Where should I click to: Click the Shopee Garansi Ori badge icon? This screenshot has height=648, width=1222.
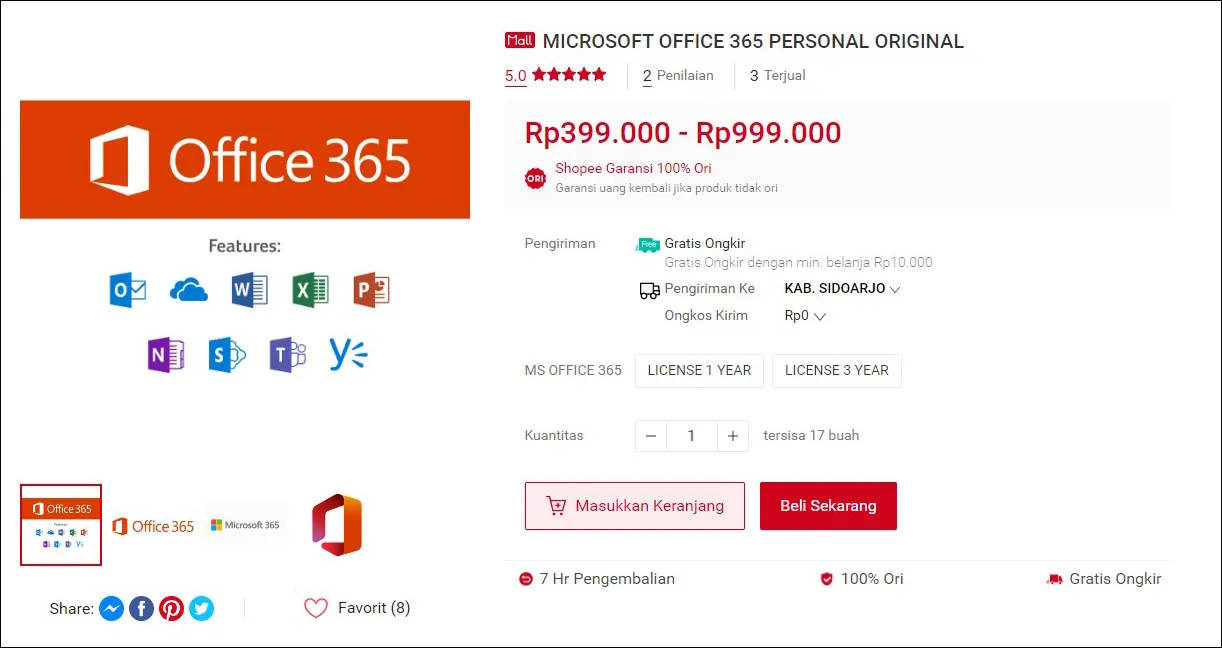coord(535,177)
